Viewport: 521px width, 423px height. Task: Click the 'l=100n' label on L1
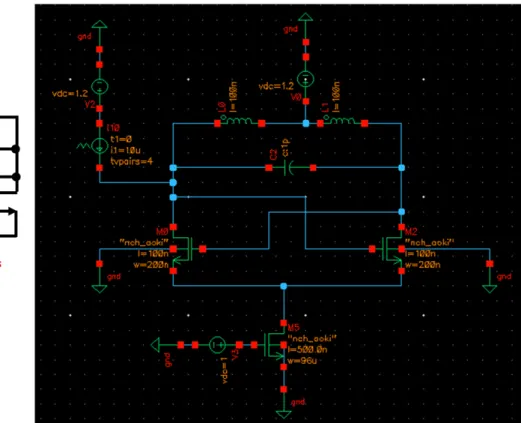click(x=336, y=96)
